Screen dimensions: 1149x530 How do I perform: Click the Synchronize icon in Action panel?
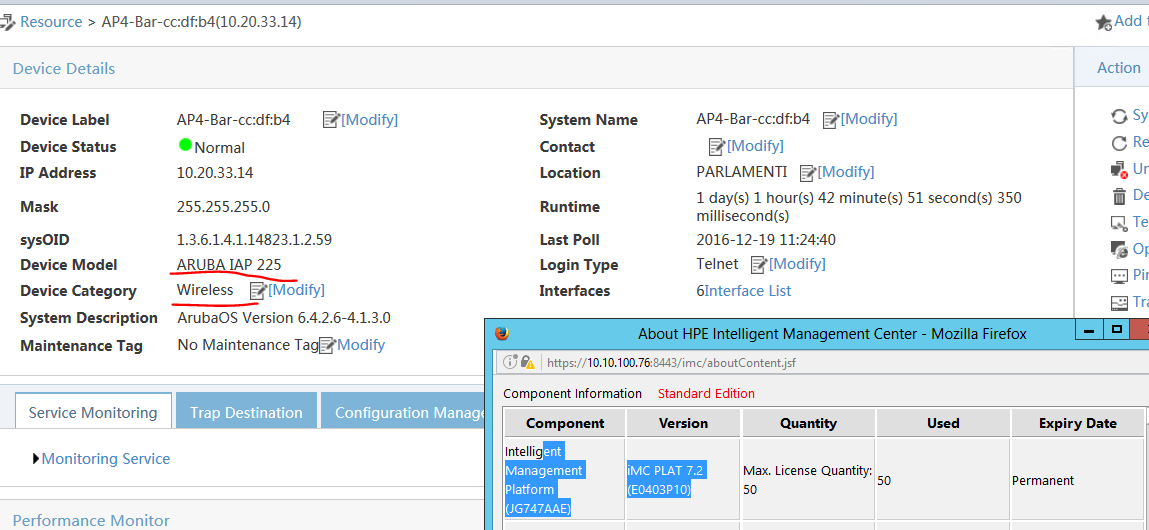[x=1119, y=116]
